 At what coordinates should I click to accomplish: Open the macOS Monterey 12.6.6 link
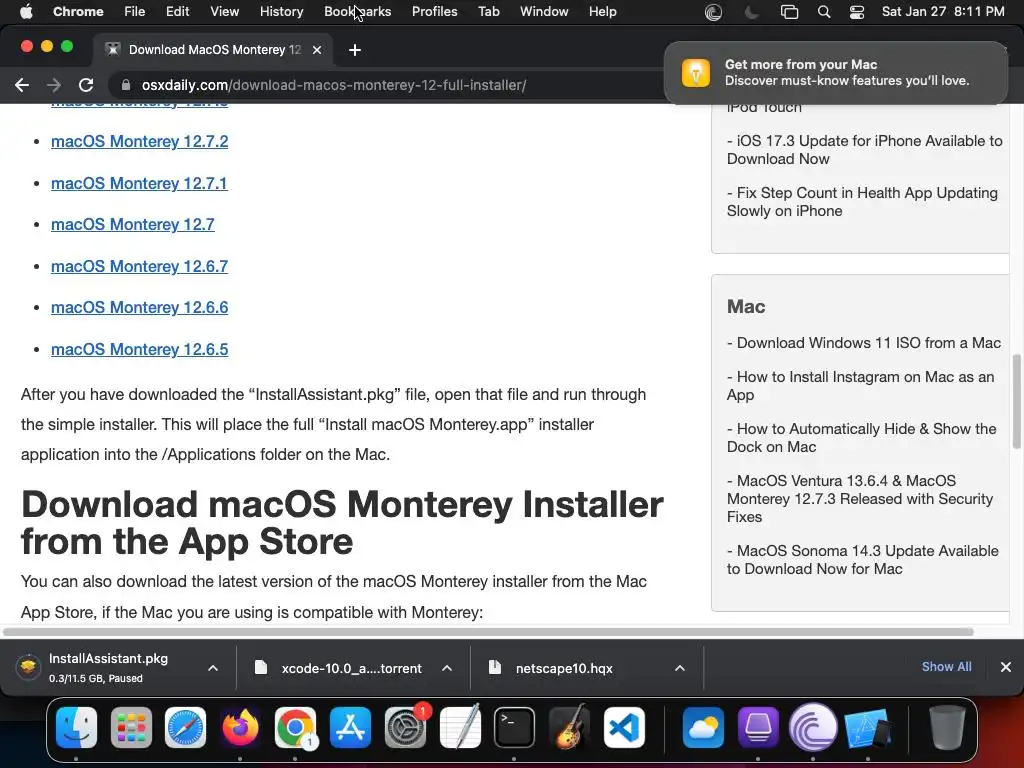click(140, 308)
